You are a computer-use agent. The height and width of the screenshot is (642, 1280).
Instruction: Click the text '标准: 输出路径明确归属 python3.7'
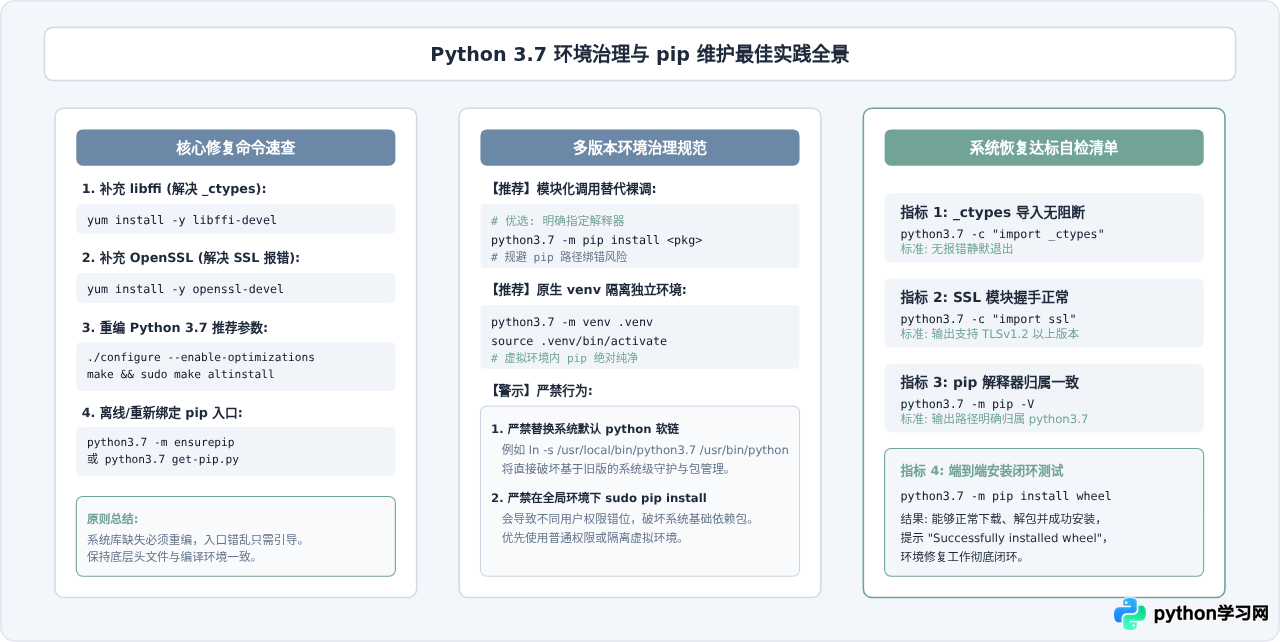click(994, 419)
